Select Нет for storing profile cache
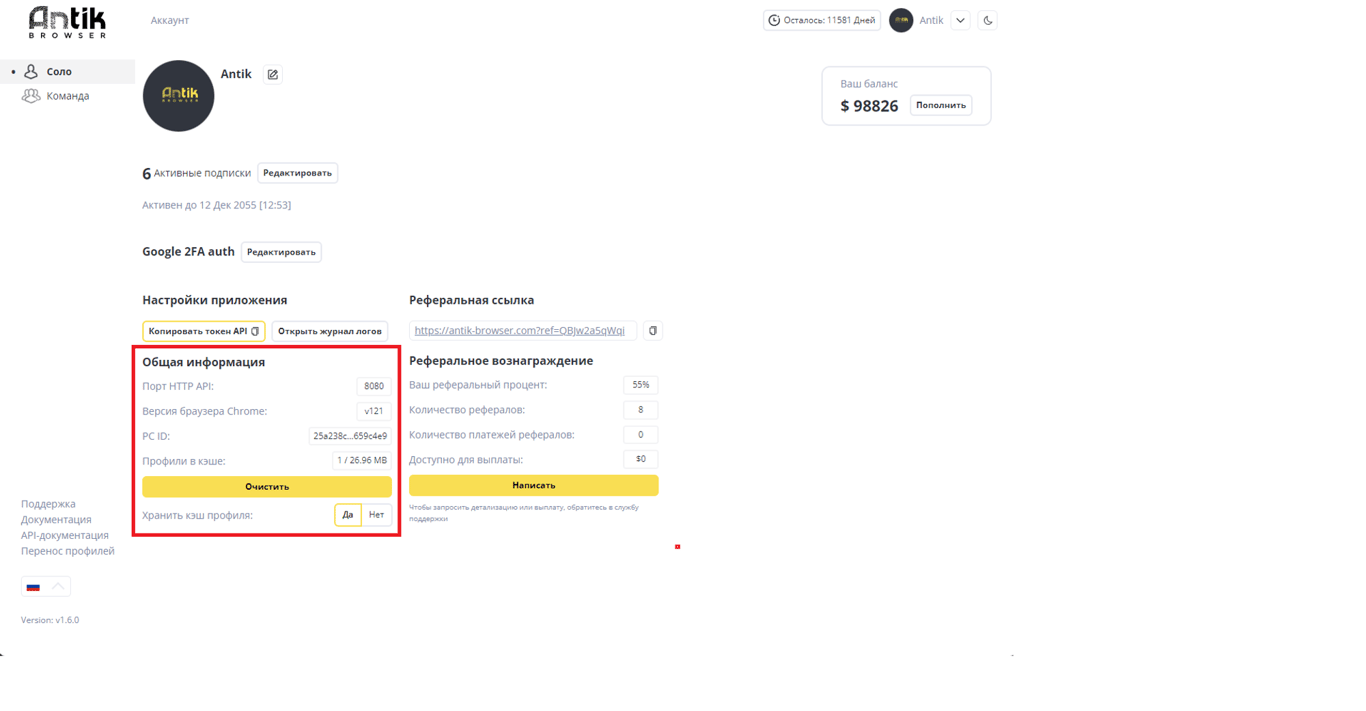The height and width of the screenshot is (711, 1366). pyautogui.click(x=376, y=515)
